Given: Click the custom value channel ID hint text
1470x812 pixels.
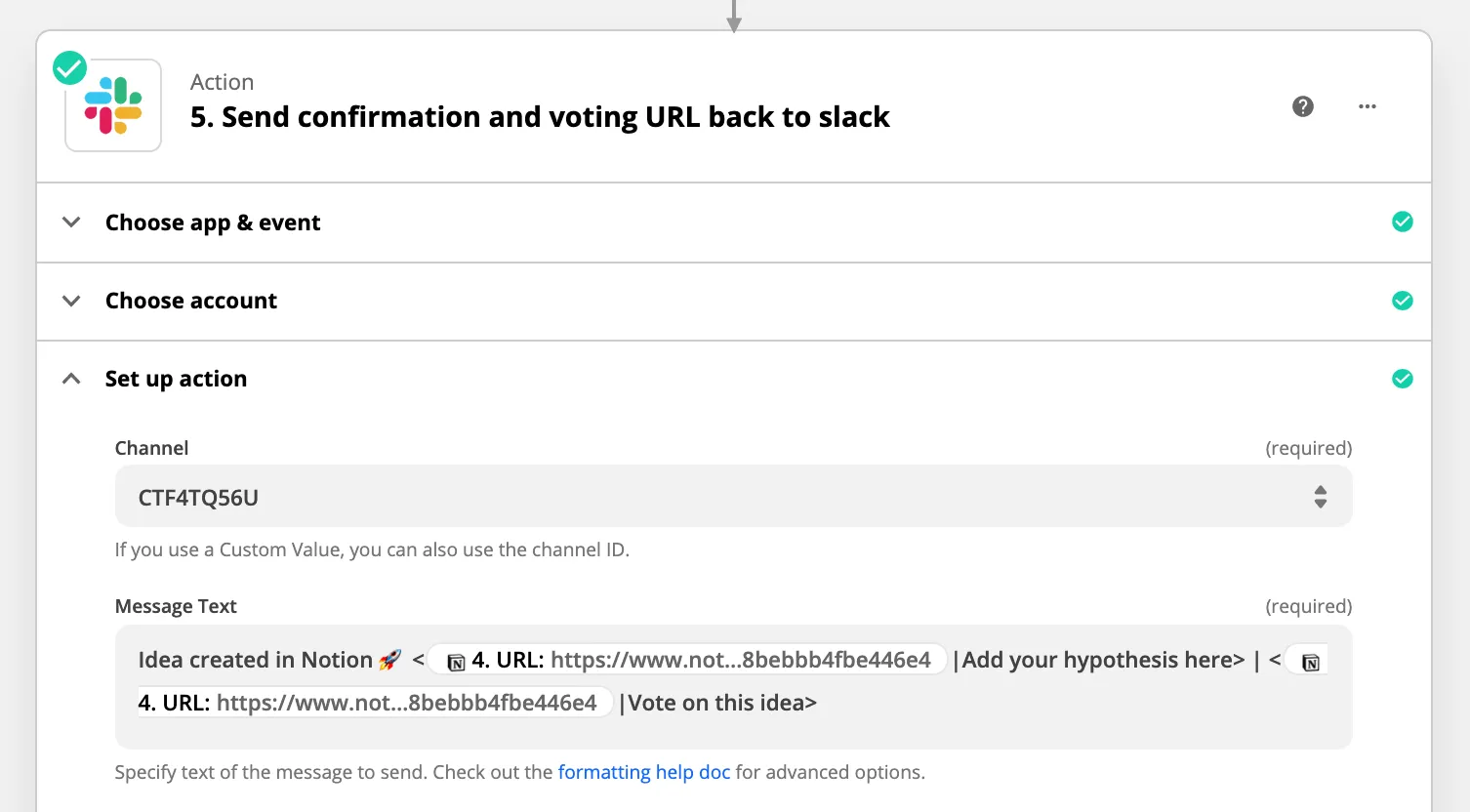Looking at the screenshot, I should (372, 549).
